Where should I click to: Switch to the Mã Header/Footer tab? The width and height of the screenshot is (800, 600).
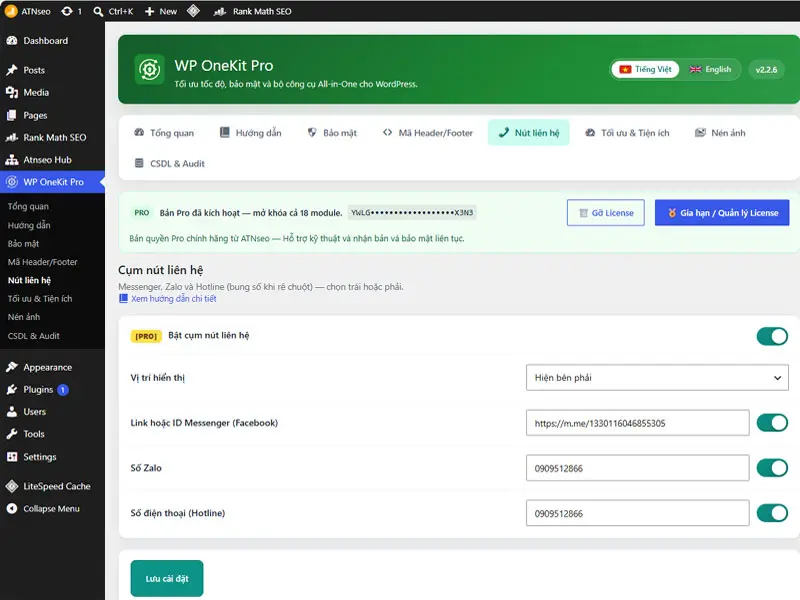pos(428,133)
